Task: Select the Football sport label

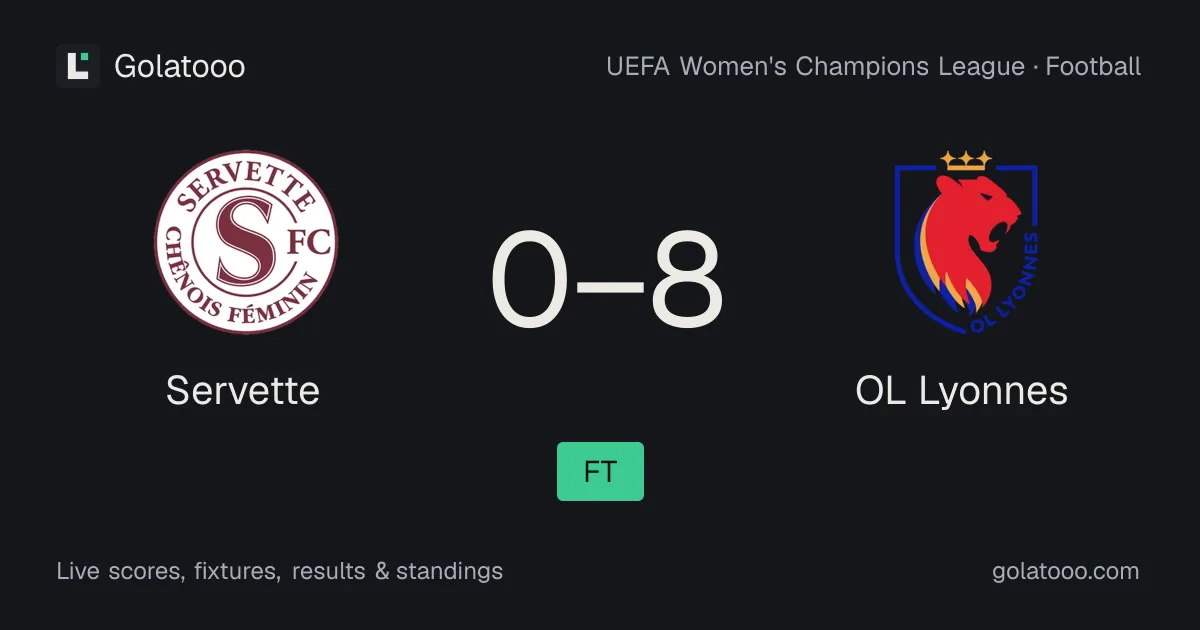Action: (1093, 67)
